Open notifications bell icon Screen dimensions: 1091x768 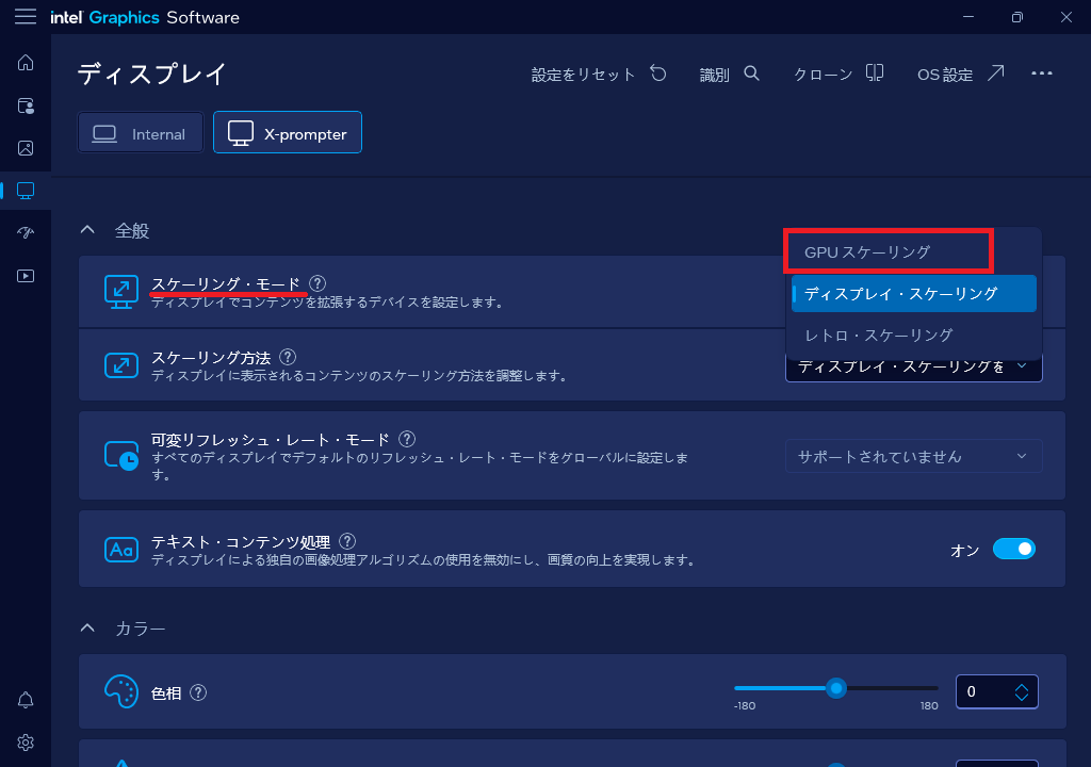[26, 700]
